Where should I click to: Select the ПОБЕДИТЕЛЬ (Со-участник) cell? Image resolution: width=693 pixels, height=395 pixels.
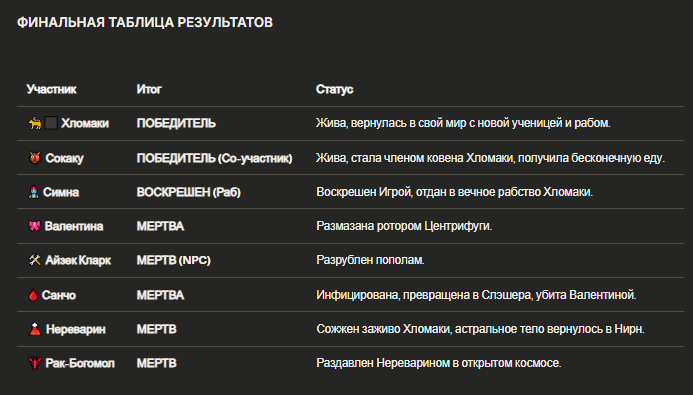point(214,158)
